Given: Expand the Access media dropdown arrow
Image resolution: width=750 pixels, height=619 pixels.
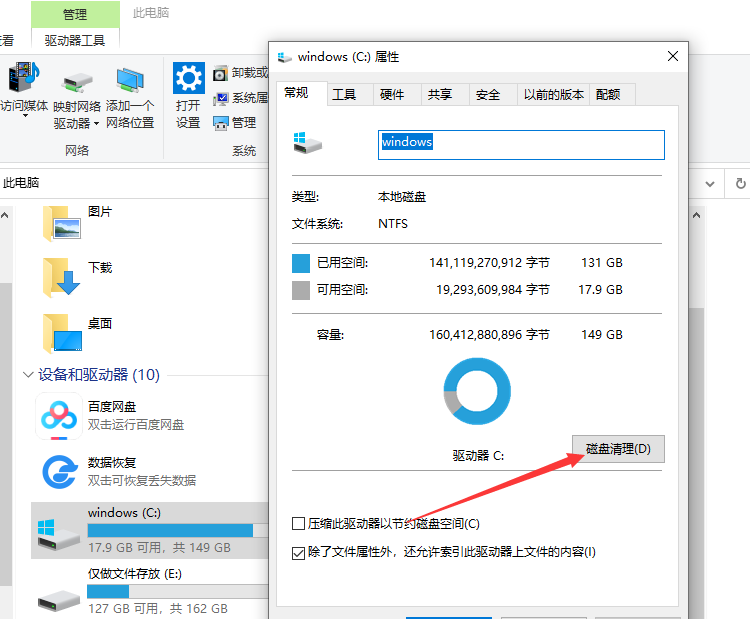Looking at the screenshot, I should click(x=25, y=116).
